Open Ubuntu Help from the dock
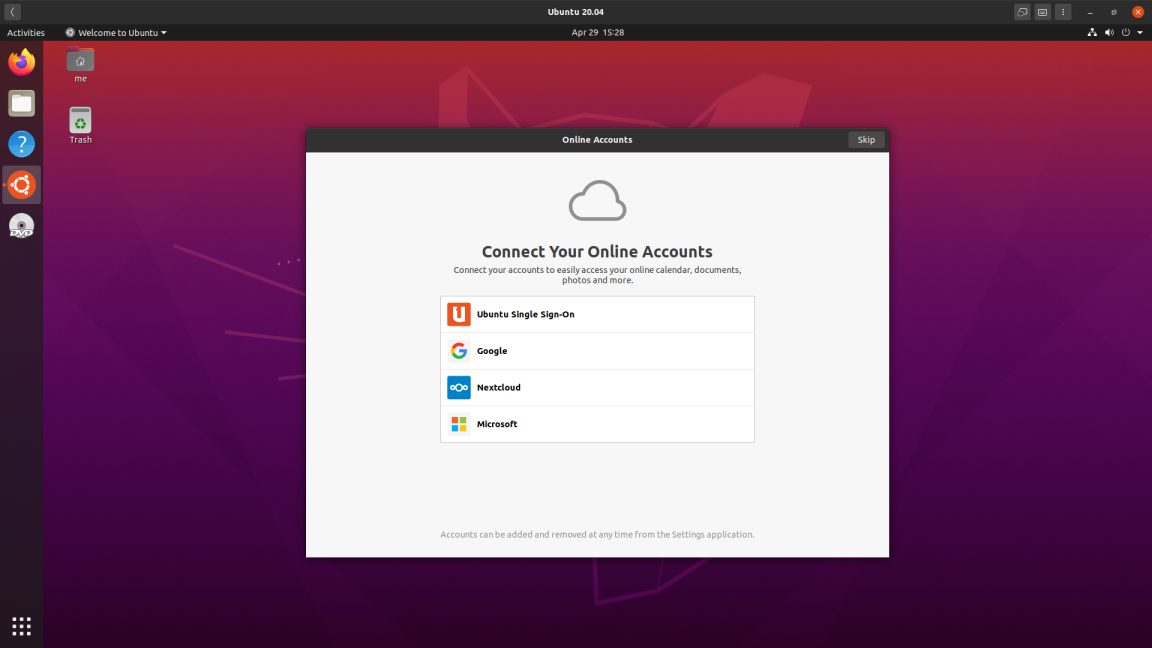Viewport: 1152px width, 648px height. click(21, 144)
